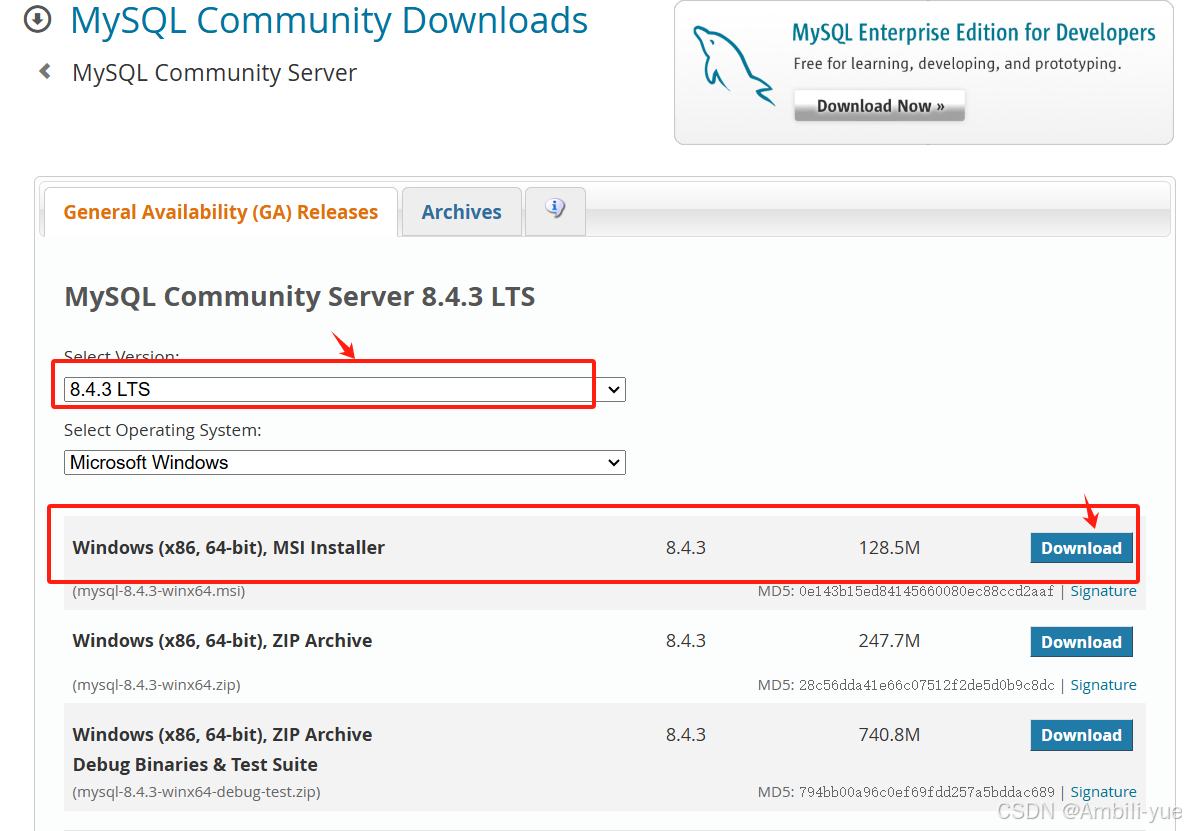This screenshot has width=1186, height=831.
Task: Click the 'Debug Binaries & Test Suite' text
Action: click(195, 764)
